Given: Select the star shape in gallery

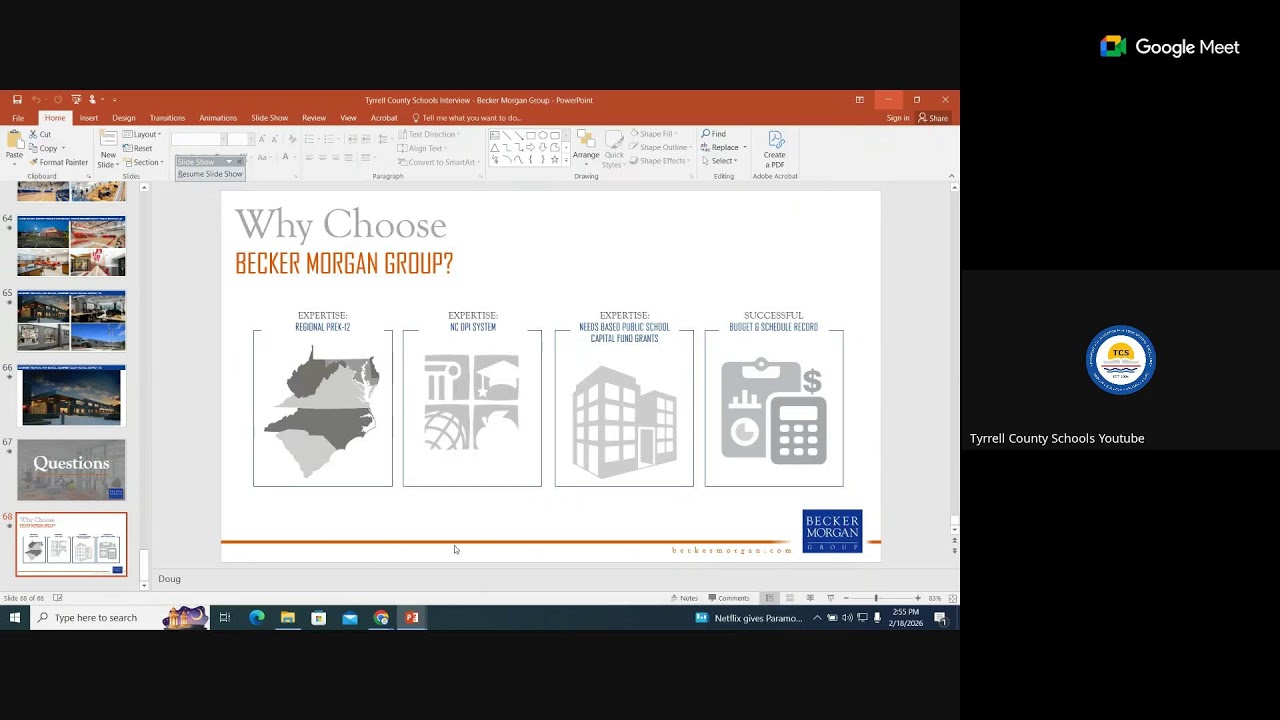Looking at the screenshot, I should click(x=555, y=160).
